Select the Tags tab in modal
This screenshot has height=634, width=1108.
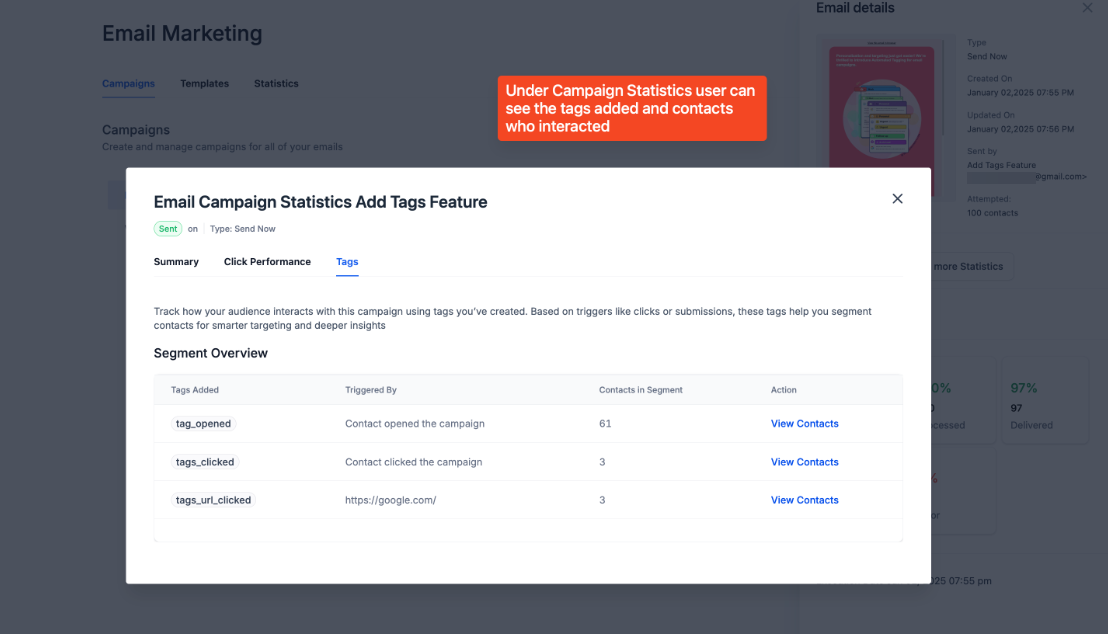(x=347, y=262)
